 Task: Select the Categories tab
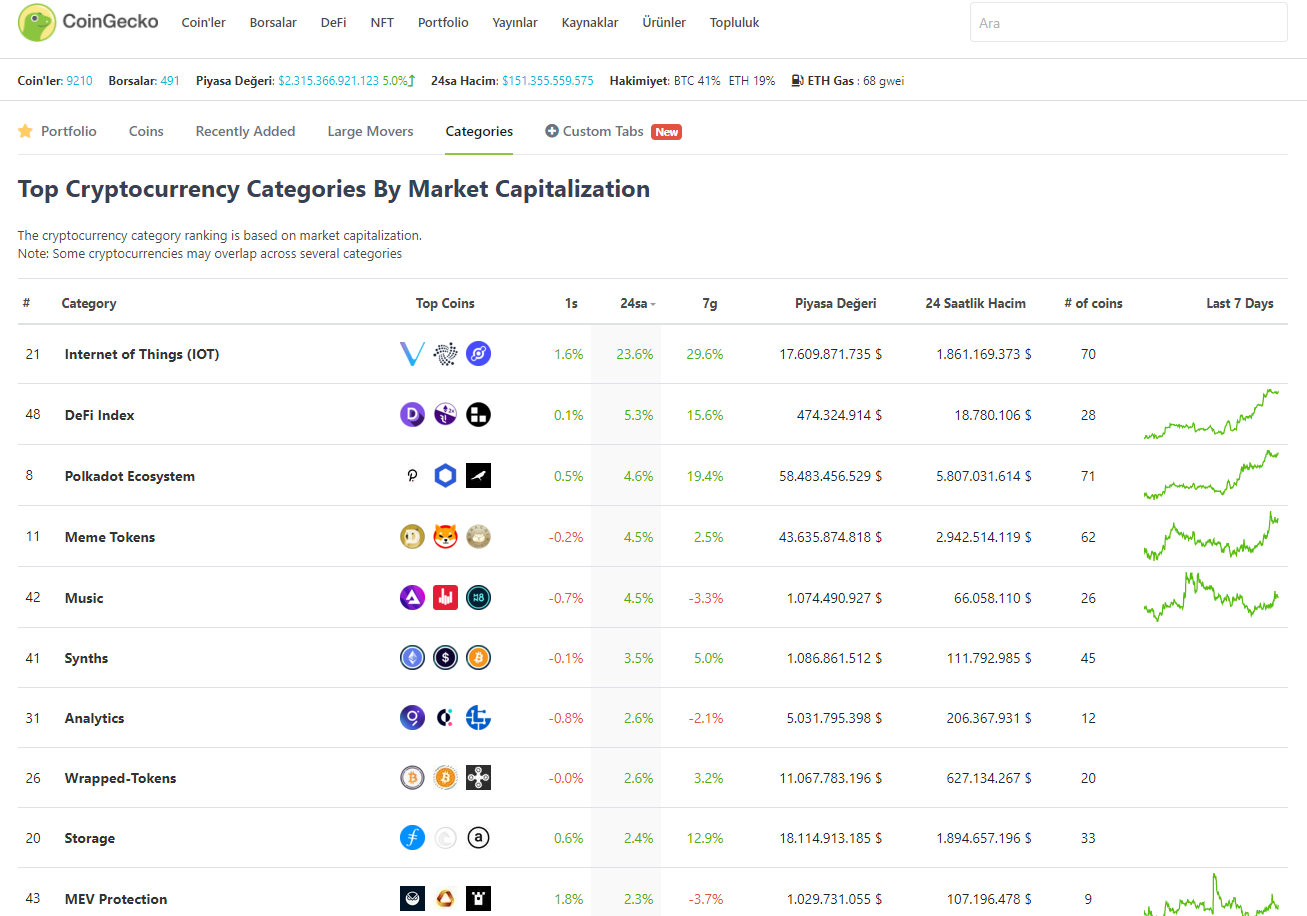pyautogui.click(x=479, y=131)
